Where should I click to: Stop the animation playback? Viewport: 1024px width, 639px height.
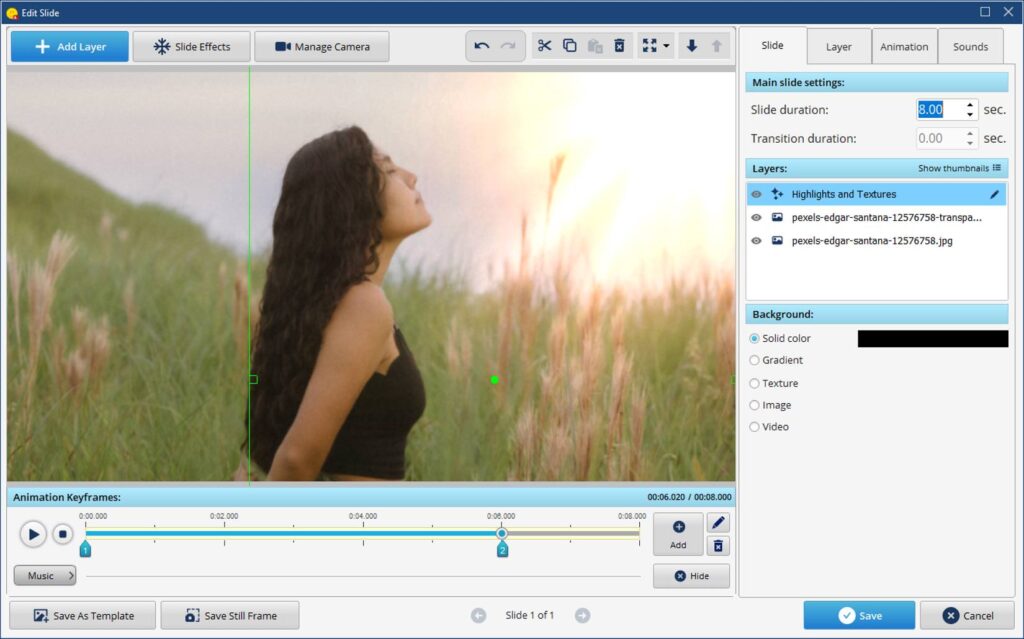tap(63, 534)
